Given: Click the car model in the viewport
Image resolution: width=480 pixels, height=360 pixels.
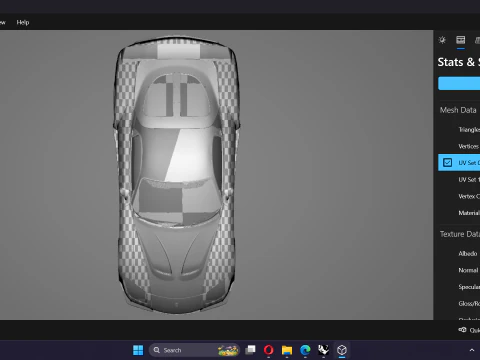Looking at the screenshot, I should coord(177,175).
